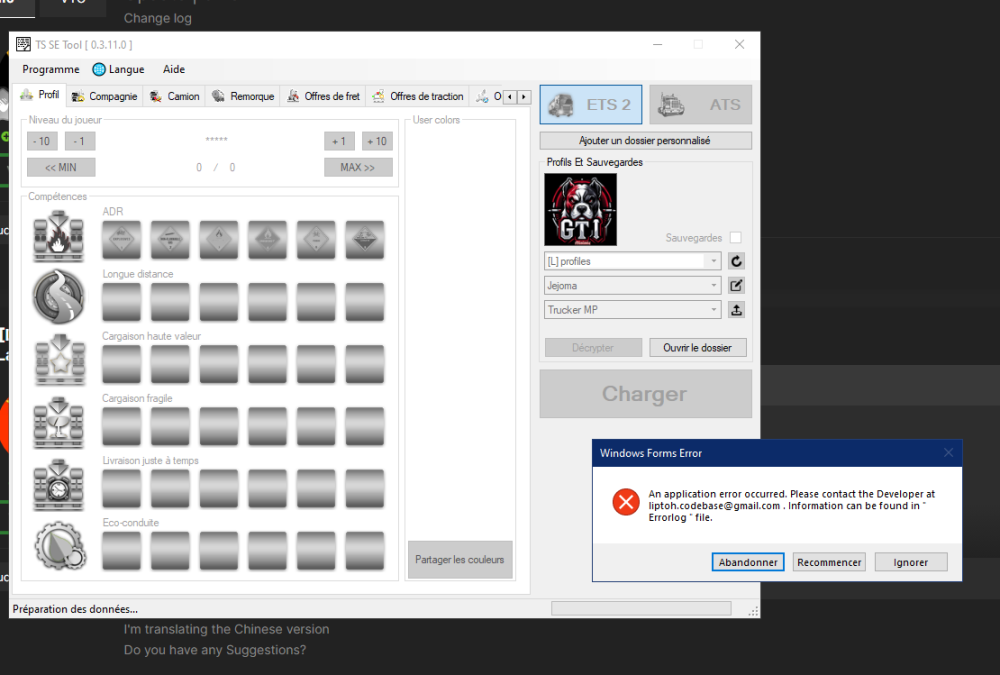
Task: Open the Compagnie tab
Action: [x=105, y=97]
